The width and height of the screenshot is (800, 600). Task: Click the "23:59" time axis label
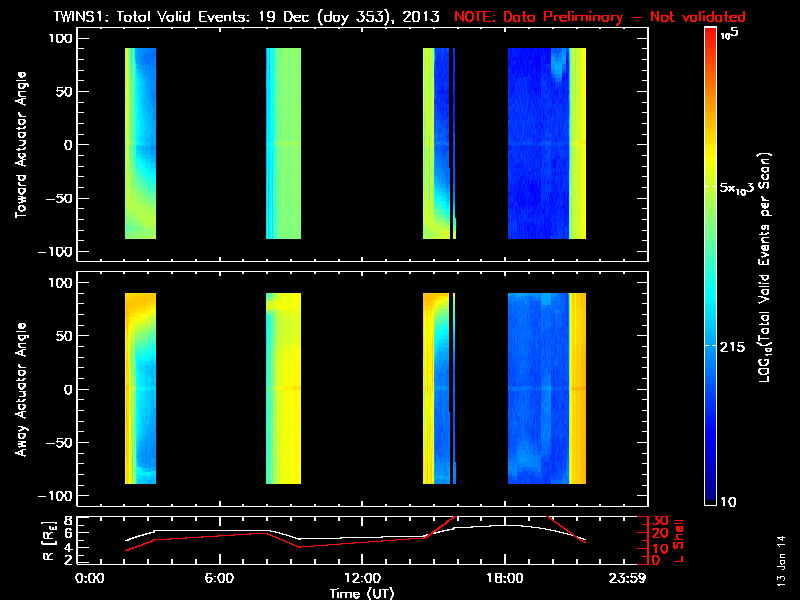point(628,578)
